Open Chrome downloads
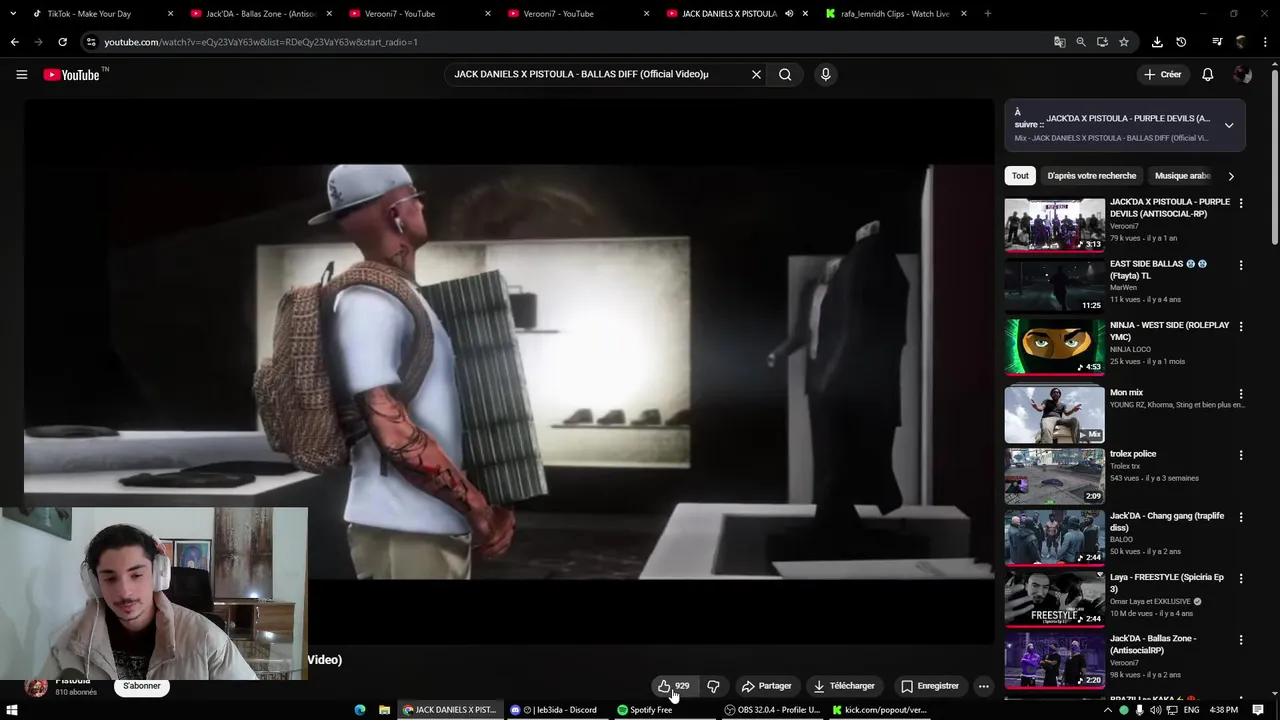Viewport: 1280px width, 720px height. [1157, 42]
